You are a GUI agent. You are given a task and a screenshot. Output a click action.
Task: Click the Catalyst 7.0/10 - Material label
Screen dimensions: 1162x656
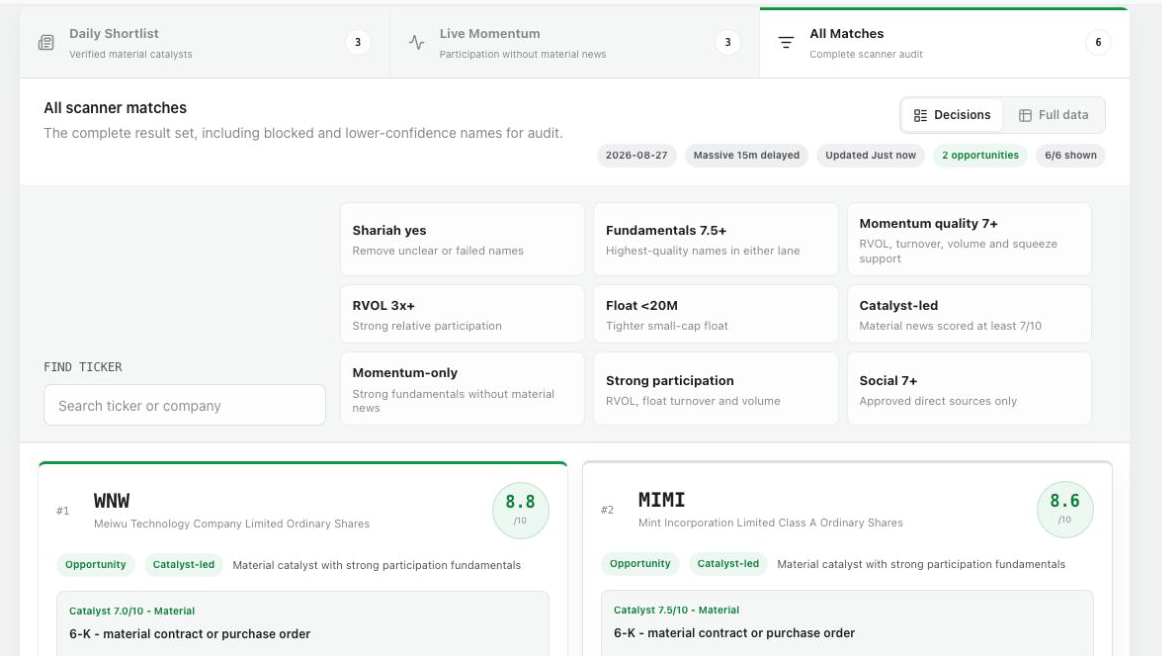132,612
